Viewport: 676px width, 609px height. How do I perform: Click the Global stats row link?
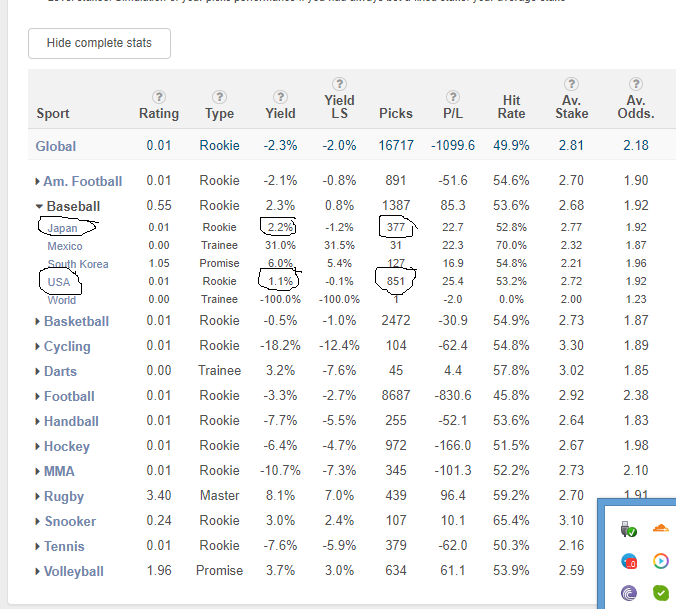coord(56,146)
